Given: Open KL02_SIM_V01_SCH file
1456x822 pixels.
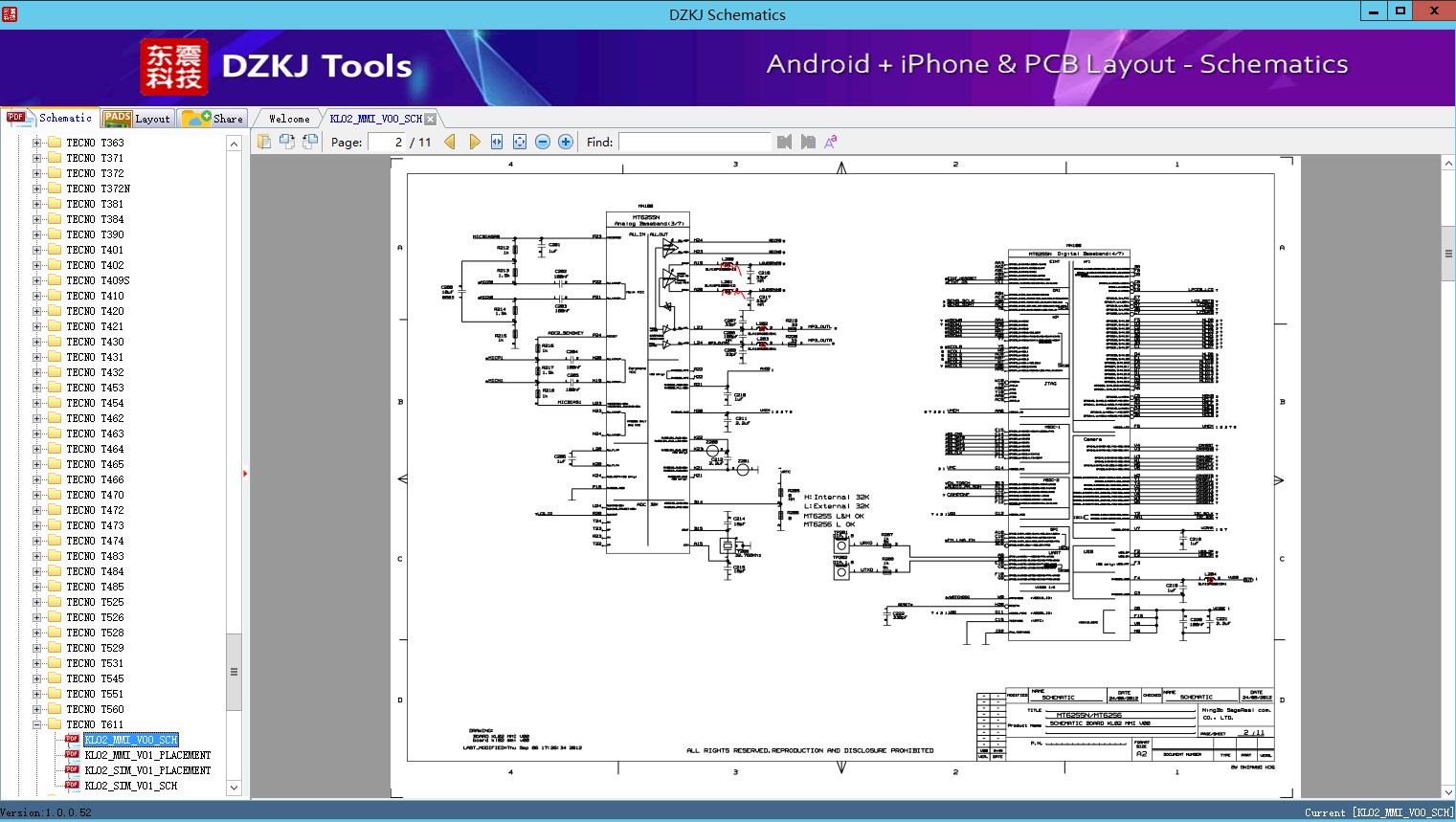Looking at the screenshot, I should pos(131,786).
